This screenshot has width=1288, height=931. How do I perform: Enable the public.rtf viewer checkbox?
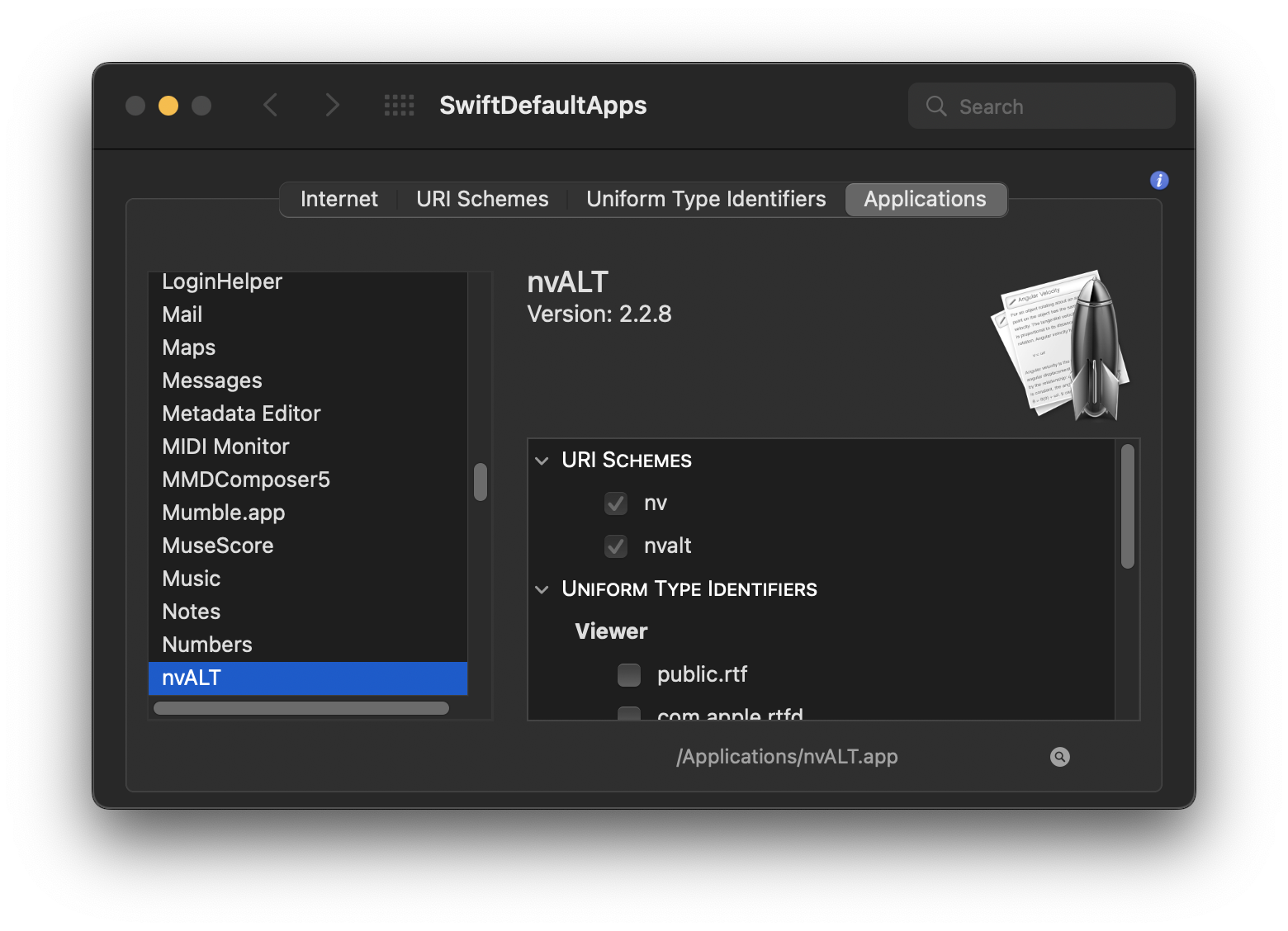click(x=629, y=675)
